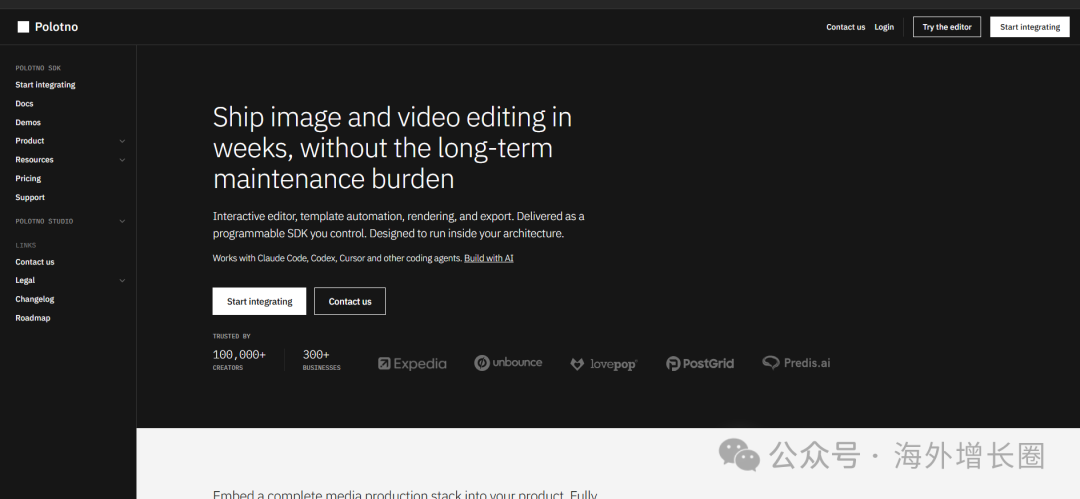The width and height of the screenshot is (1080, 499).
Task: Open Contact us in sidebar links
Action: point(34,262)
